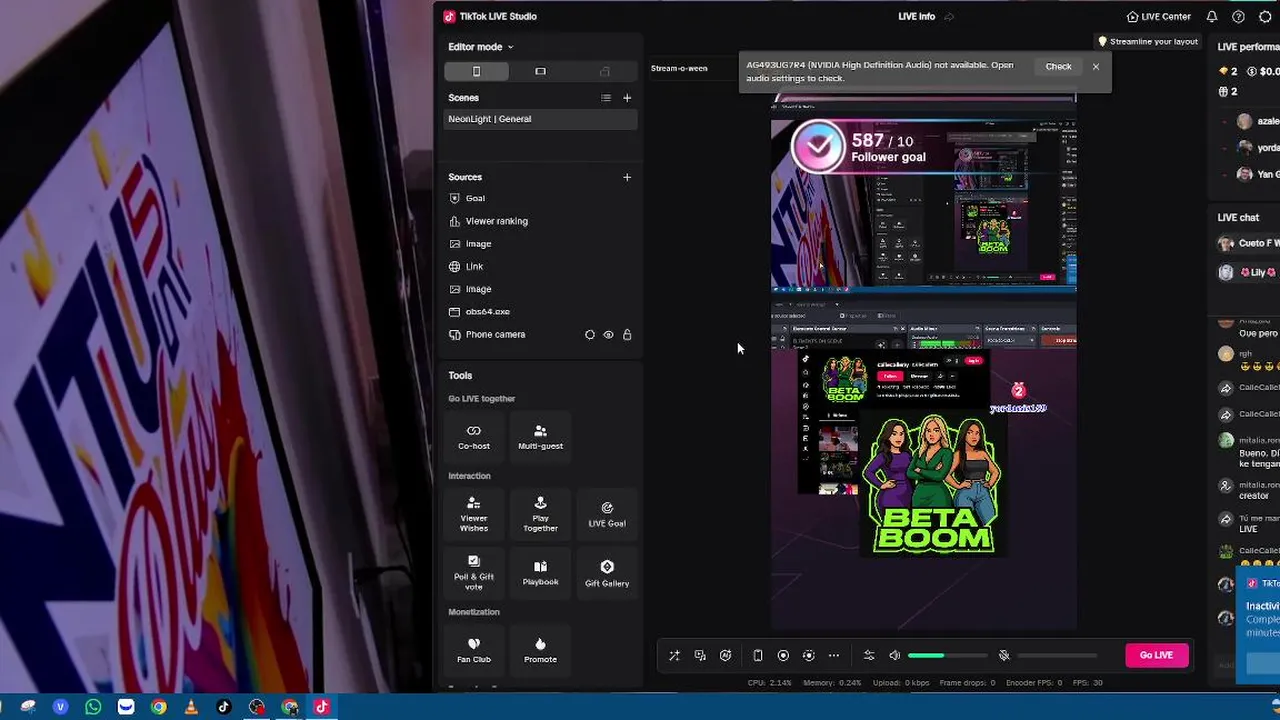Open LIVE Info at the top
Image resolution: width=1280 pixels, height=720 pixels.
[x=917, y=16]
